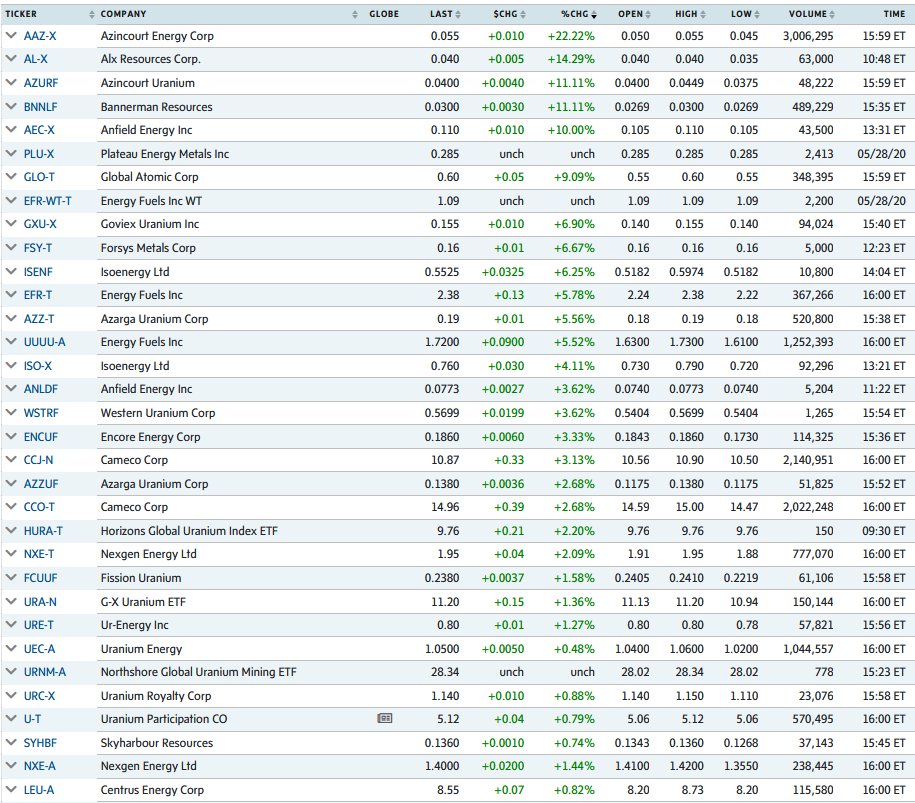Click last price 28.34

(x=445, y=672)
